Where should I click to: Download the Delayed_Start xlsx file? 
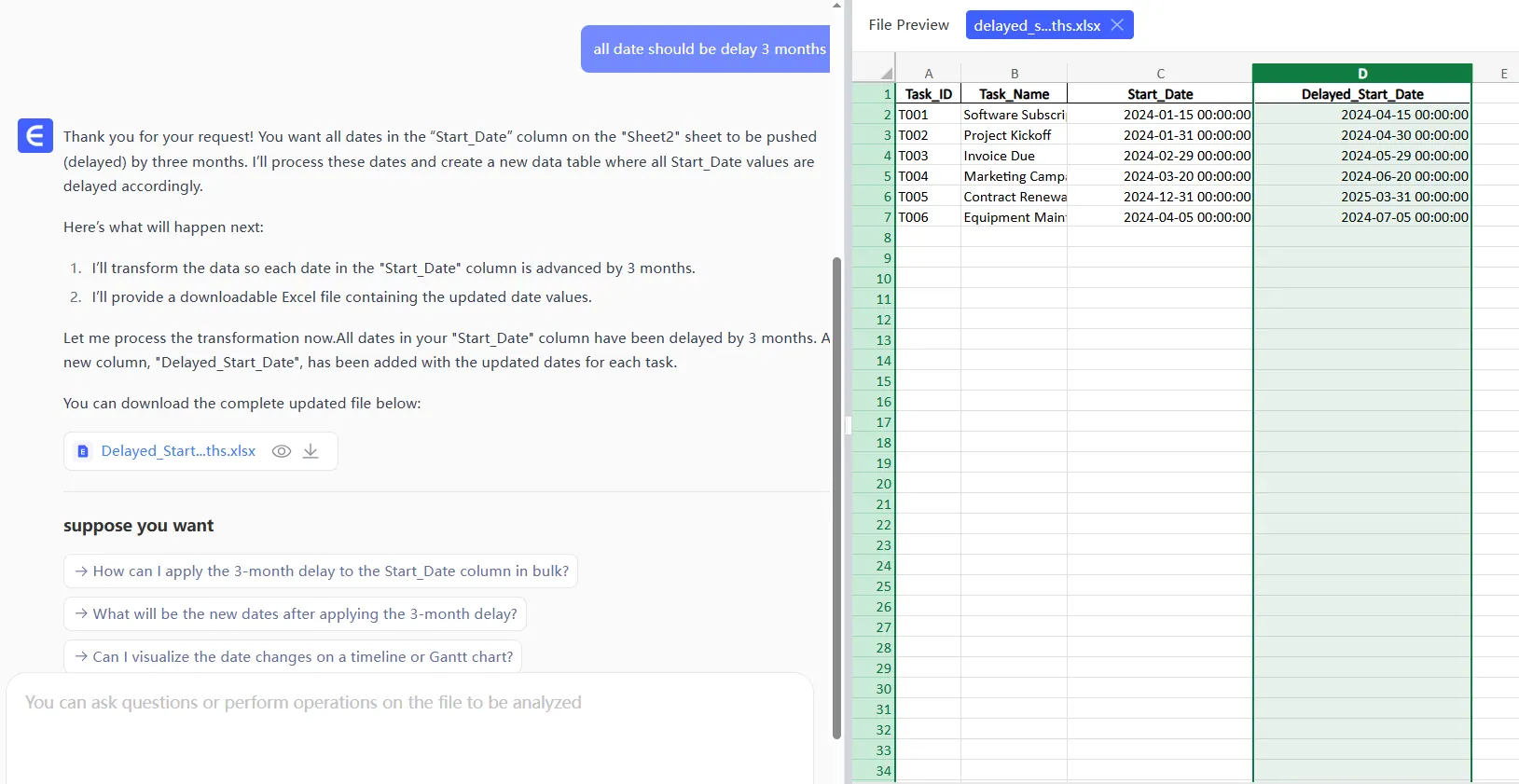pyautogui.click(x=311, y=451)
